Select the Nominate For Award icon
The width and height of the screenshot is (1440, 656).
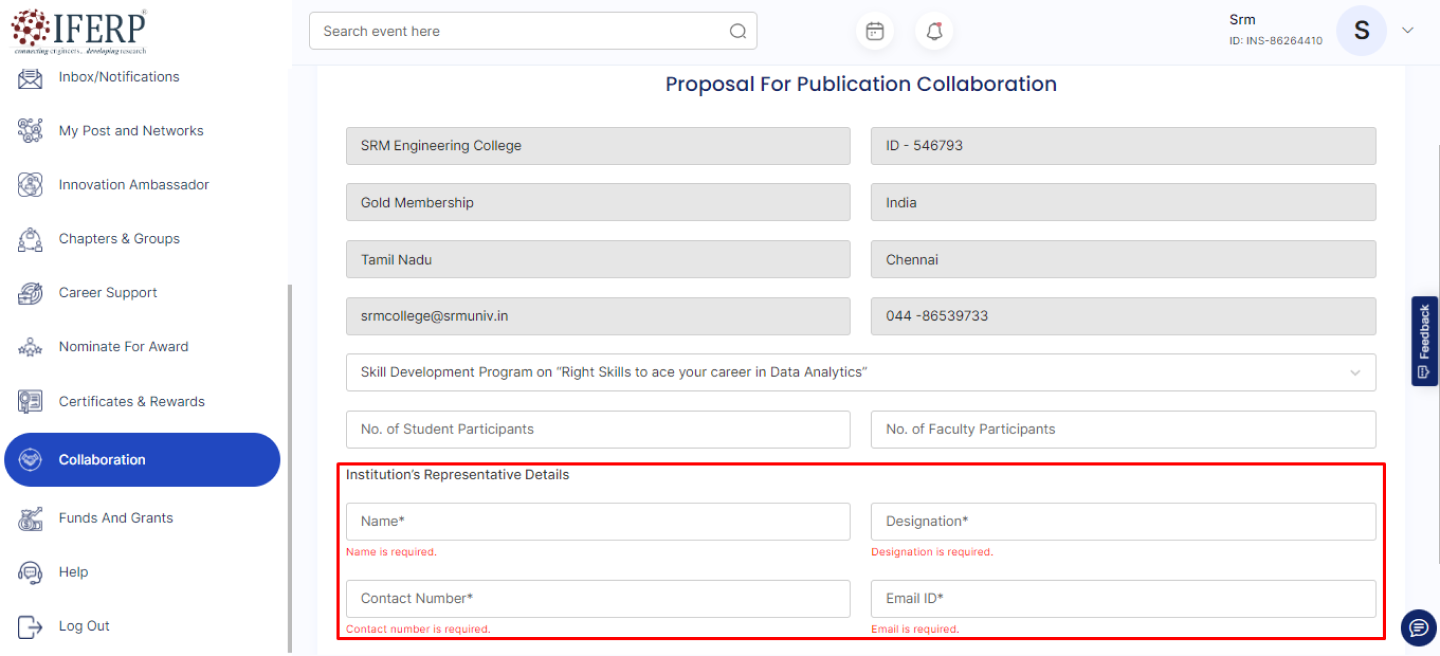(x=30, y=346)
